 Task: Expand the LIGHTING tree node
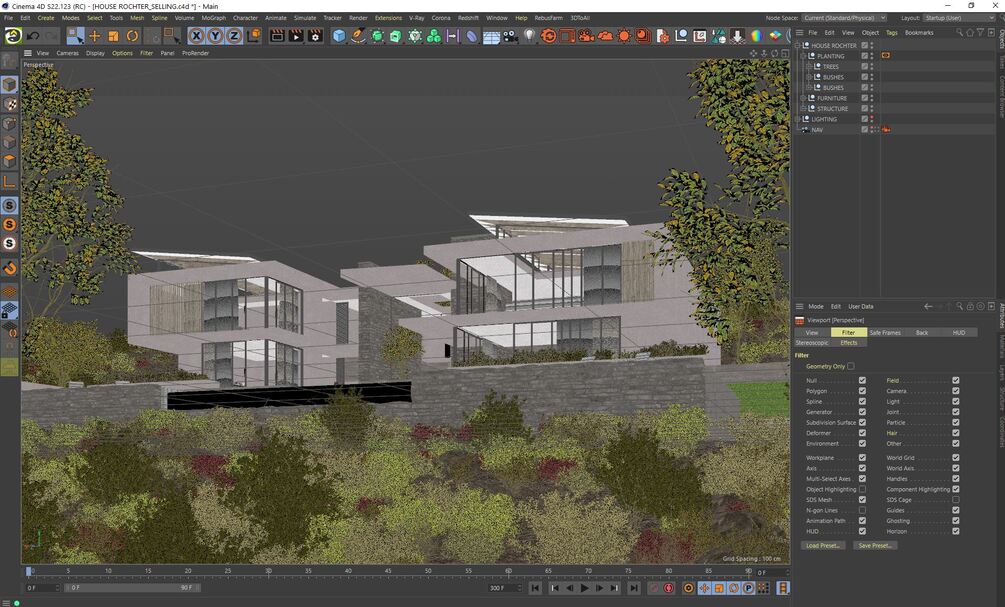tap(798, 119)
